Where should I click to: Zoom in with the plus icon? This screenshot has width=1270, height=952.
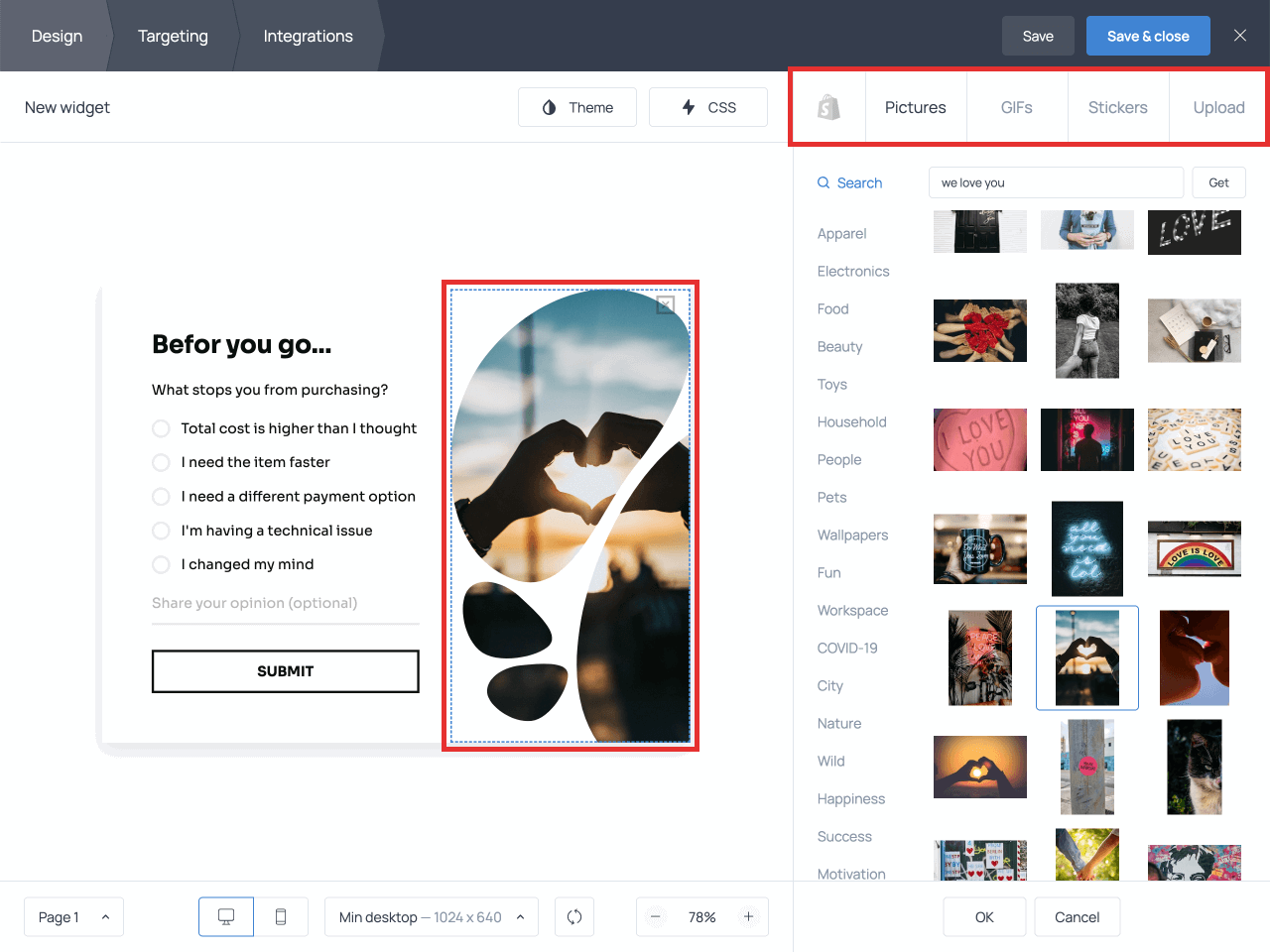pyautogui.click(x=749, y=917)
